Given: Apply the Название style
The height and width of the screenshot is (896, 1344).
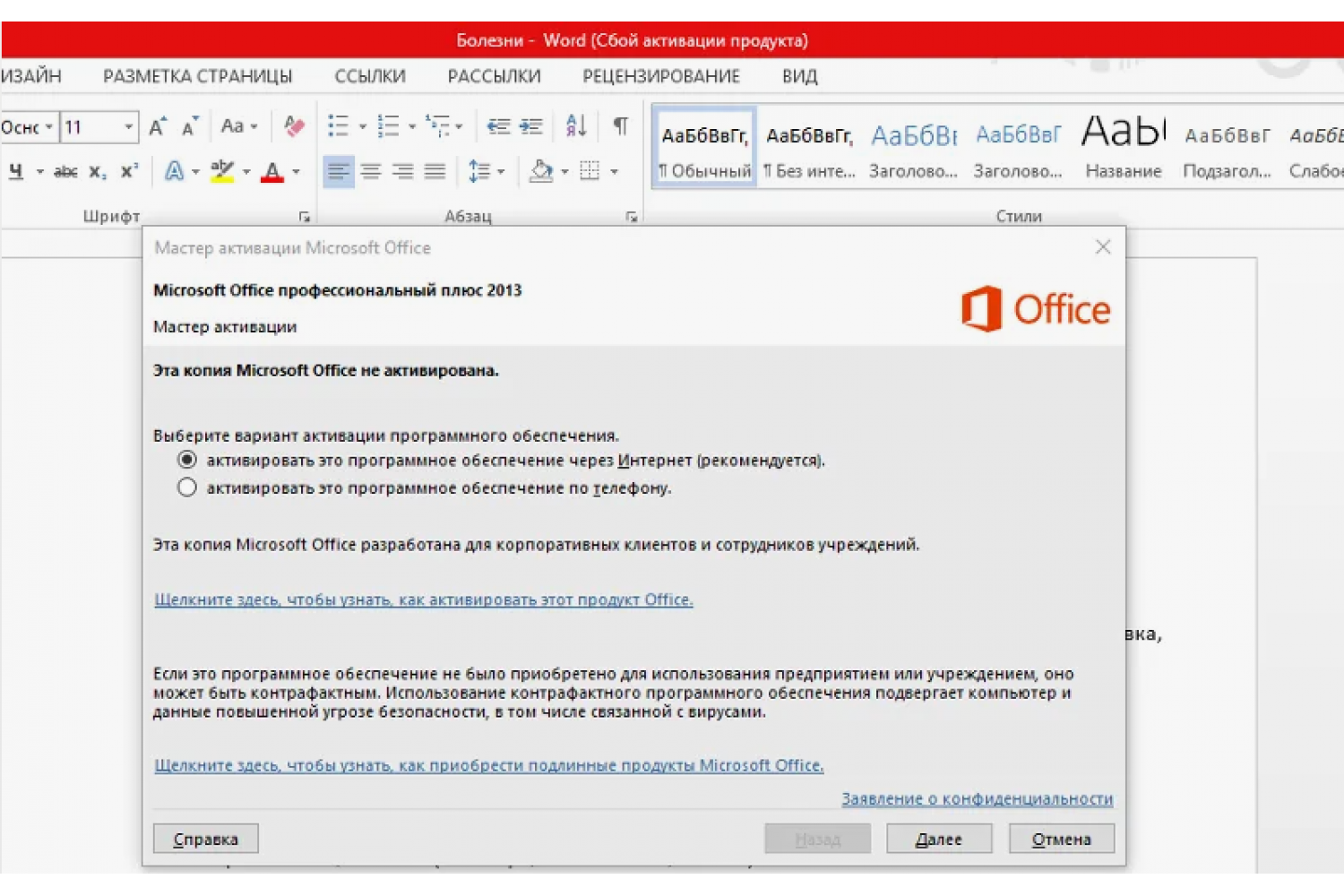Looking at the screenshot, I should [x=1124, y=148].
